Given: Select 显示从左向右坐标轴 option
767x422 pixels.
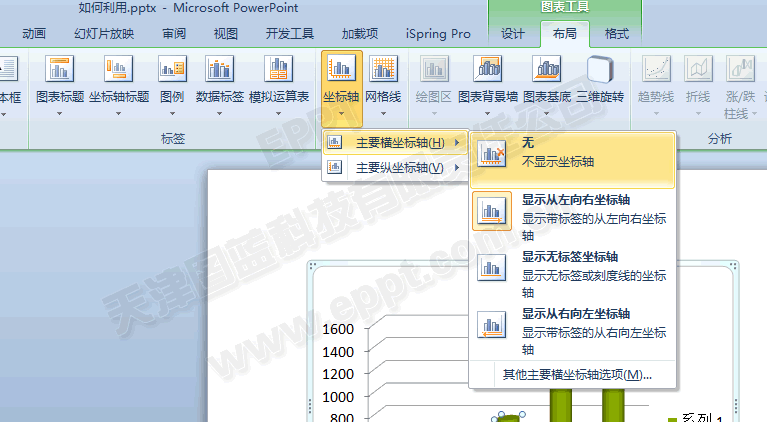Looking at the screenshot, I should [x=572, y=217].
